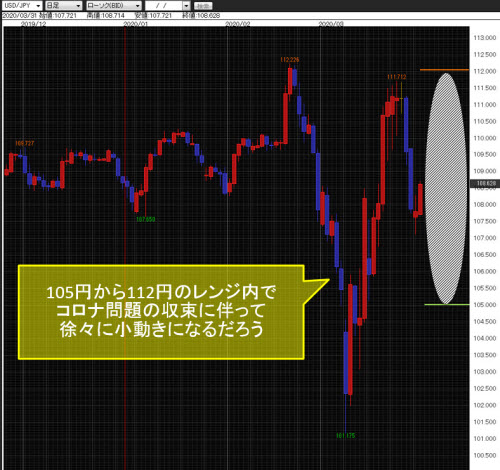The image size is (500, 470).
Task: Click the date input field
Action: (x=164, y=6)
